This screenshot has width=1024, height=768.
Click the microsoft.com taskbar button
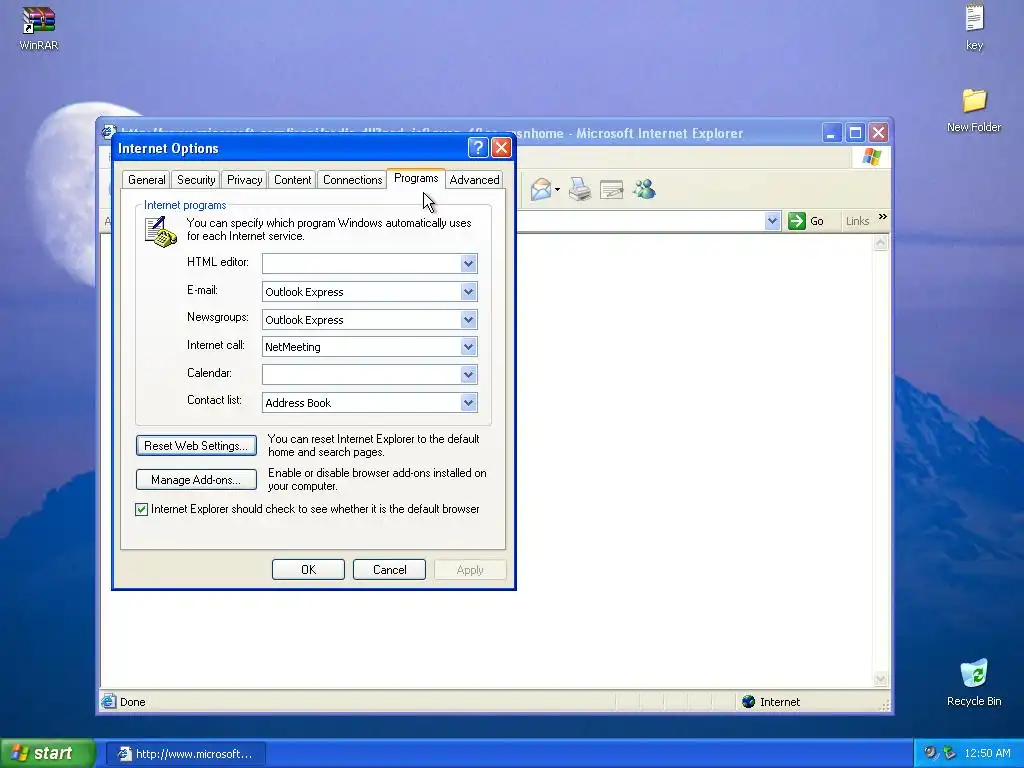(186, 754)
